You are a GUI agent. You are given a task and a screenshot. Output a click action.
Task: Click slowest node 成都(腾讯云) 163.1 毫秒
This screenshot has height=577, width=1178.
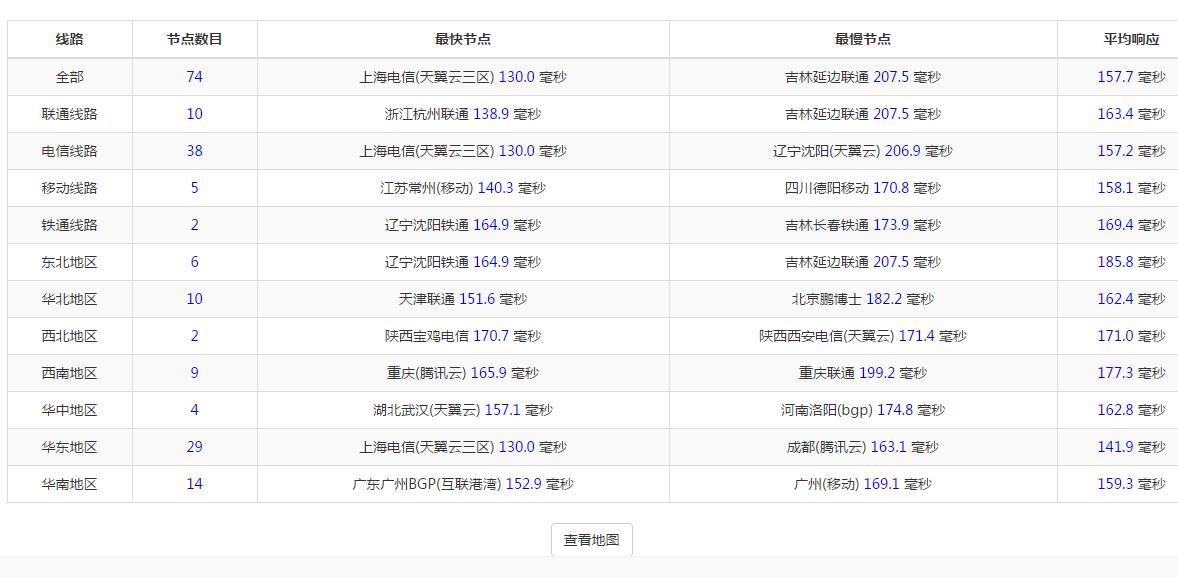pos(862,447)
